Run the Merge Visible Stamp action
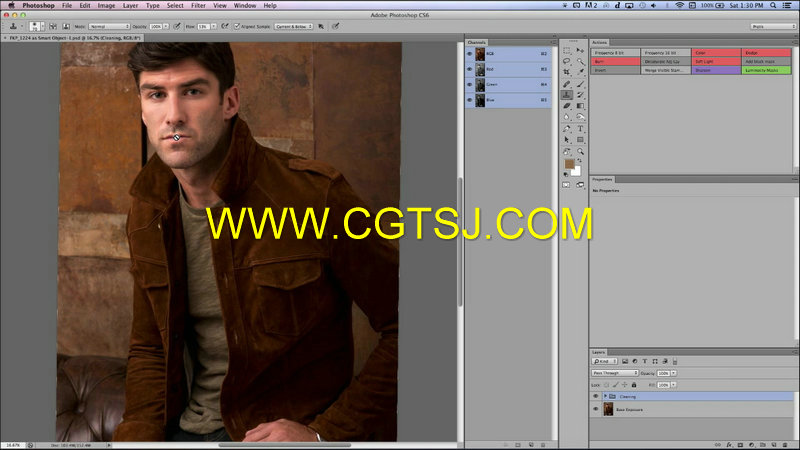This screenshot has height=450, width=800. (665, 70)
